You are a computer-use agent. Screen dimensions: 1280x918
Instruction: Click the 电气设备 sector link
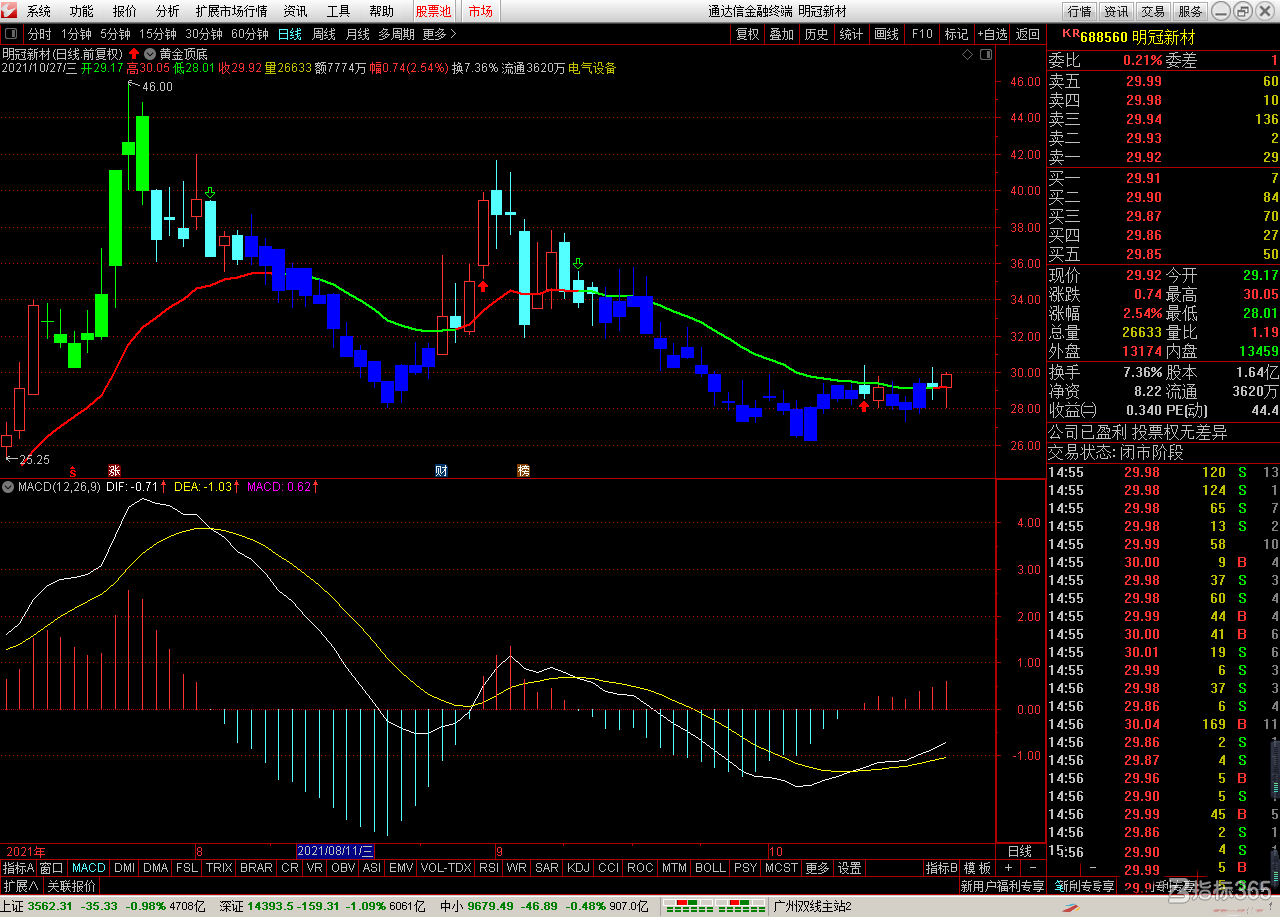(592, 68)
